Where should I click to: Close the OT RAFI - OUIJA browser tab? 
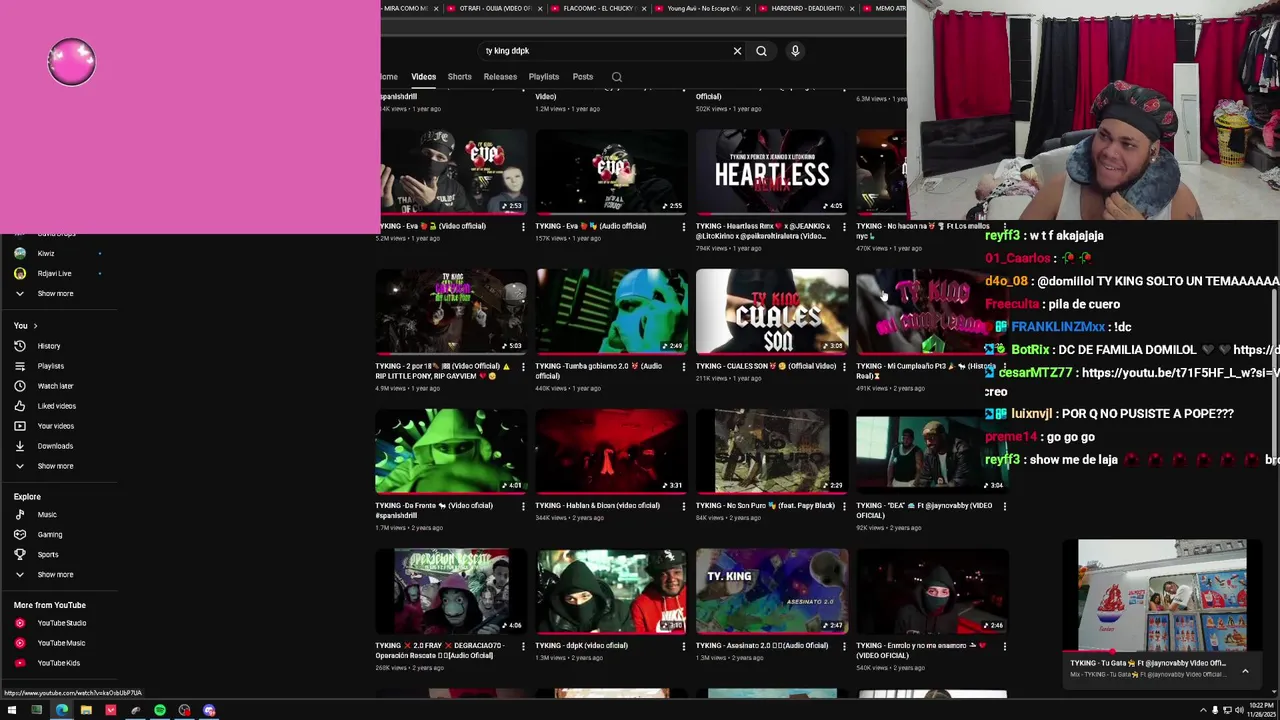[540, 8]
